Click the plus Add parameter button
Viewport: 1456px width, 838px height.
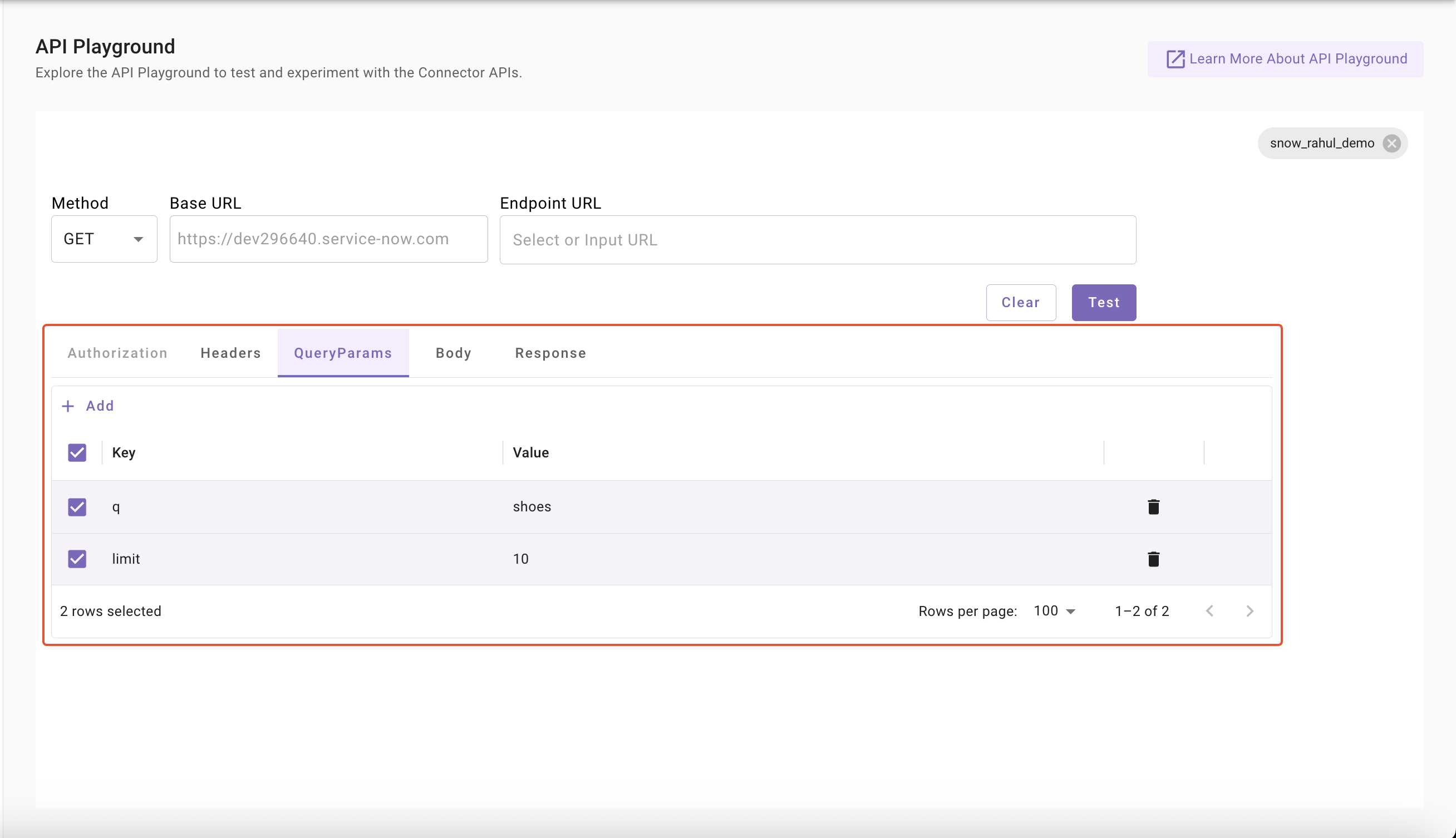[x=88, y=406]
